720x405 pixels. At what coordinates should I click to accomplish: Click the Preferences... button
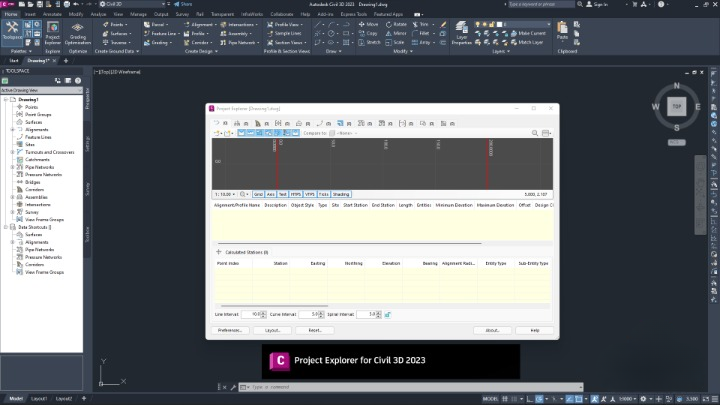coord(230,329)
